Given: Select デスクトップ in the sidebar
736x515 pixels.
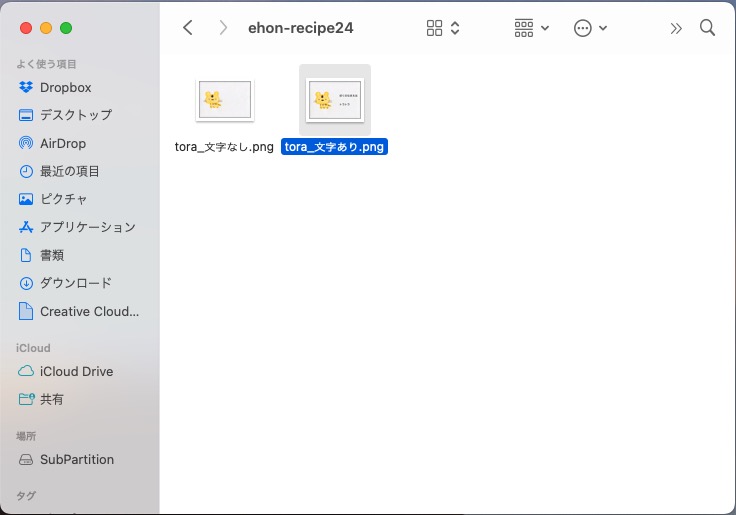Looking at the screenshot, I should 75,115.
